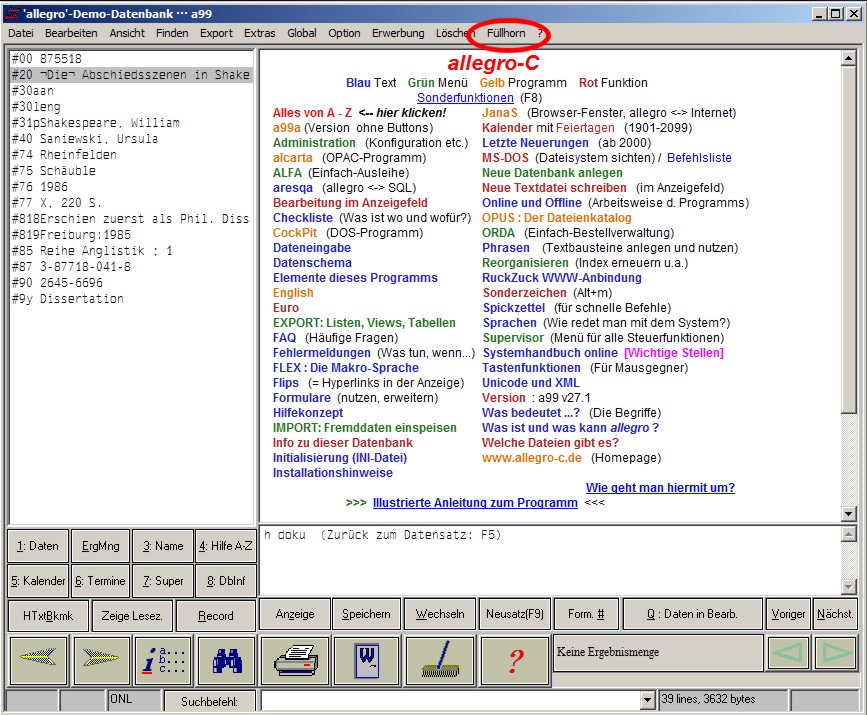Click the 'Zeige Lesez.' button
Viewport: 867px width, 715px height.
pos(132,615)
